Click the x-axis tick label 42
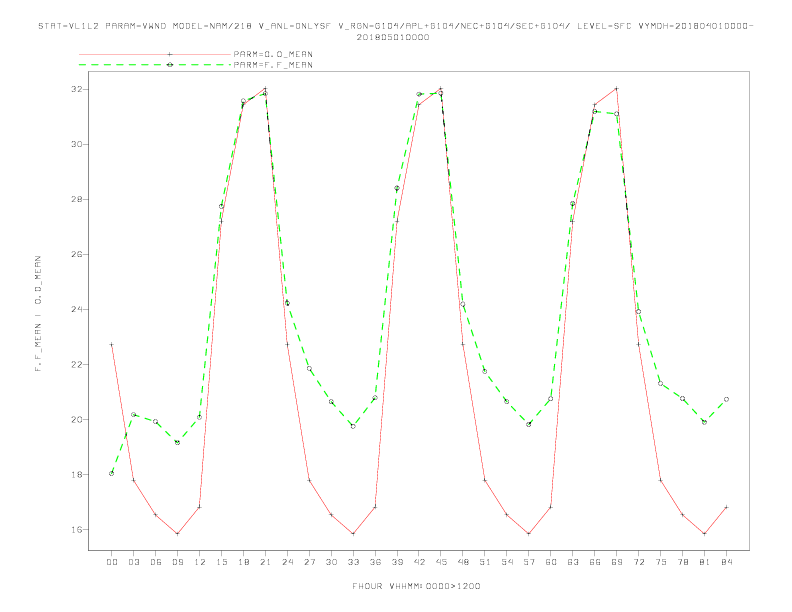Image resolution: width=792 pixels, height=612 pixels. pos(419,562)
